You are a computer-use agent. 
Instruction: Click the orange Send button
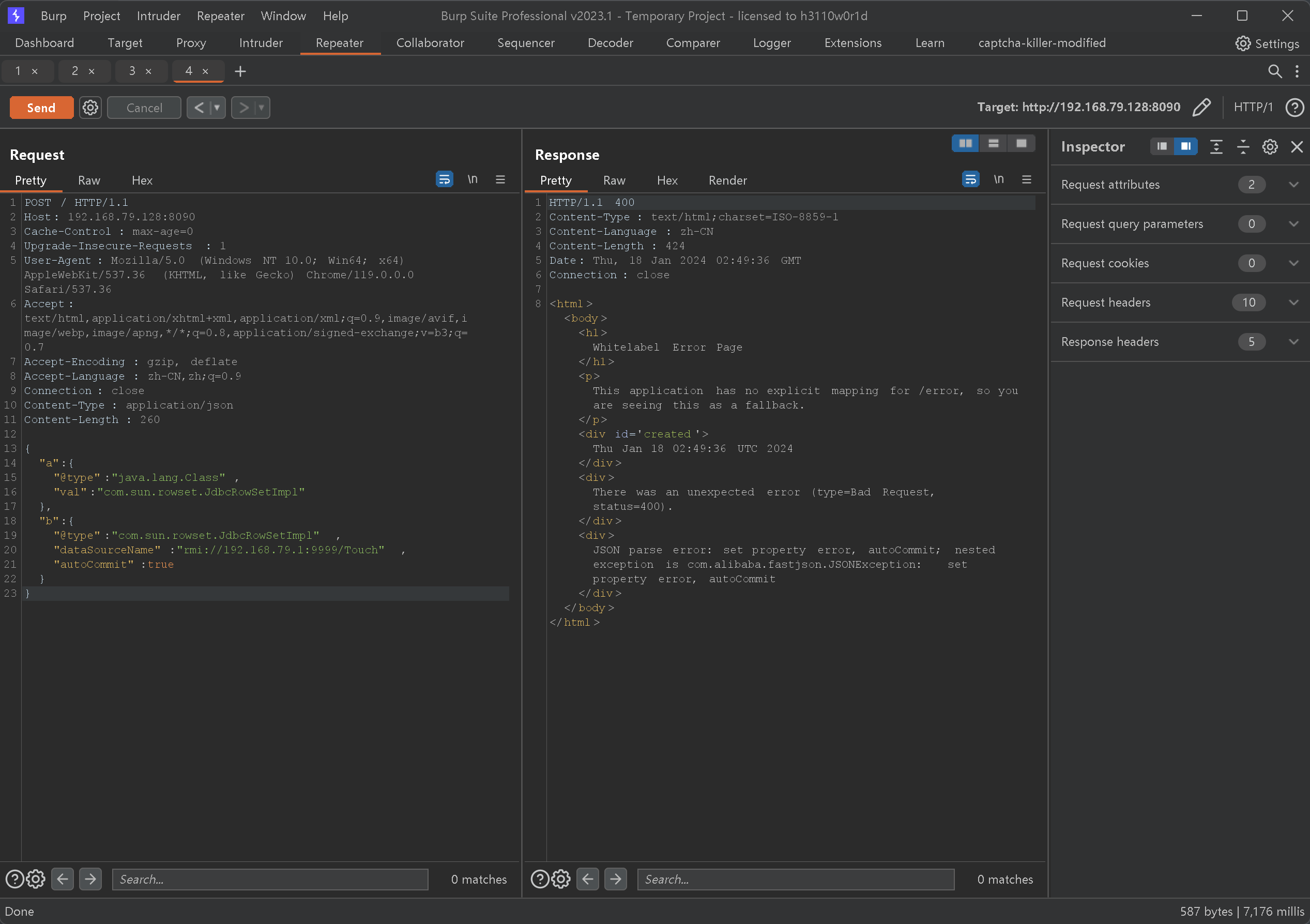(x=41, y=108)
